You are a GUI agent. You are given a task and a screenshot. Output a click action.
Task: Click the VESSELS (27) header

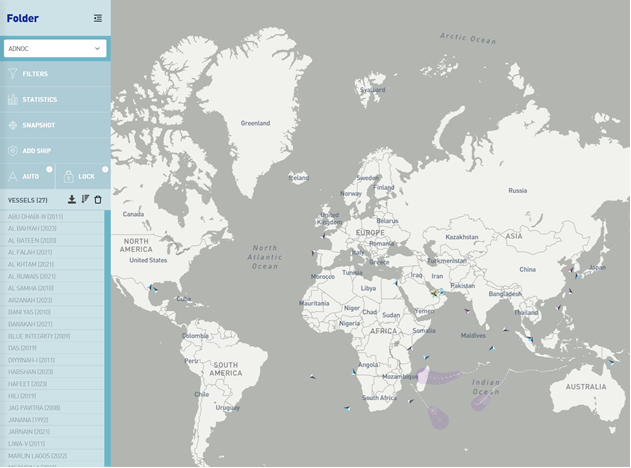point(28,200)
